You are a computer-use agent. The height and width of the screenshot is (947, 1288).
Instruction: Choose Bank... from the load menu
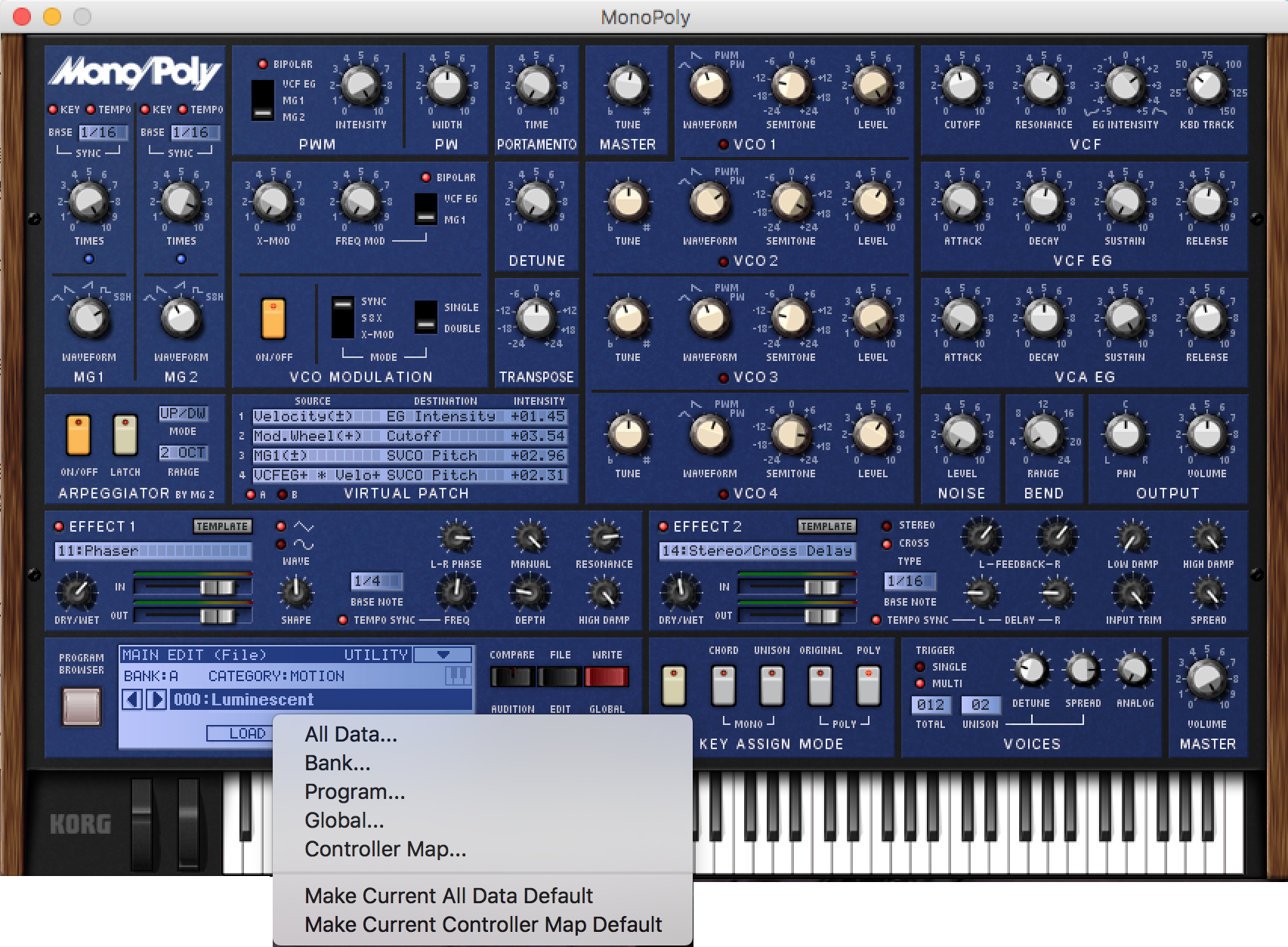tap(338, 763)
